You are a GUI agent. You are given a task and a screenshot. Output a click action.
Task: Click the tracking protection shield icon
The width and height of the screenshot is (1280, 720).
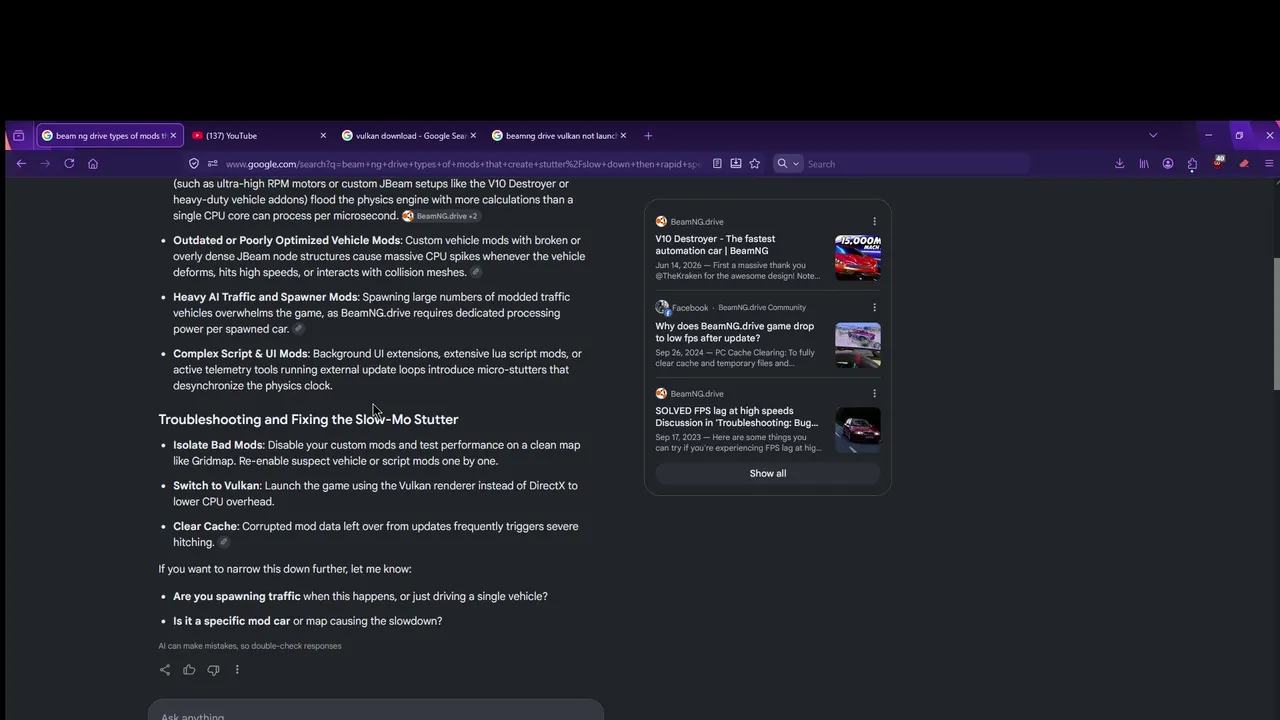point(194,164)
